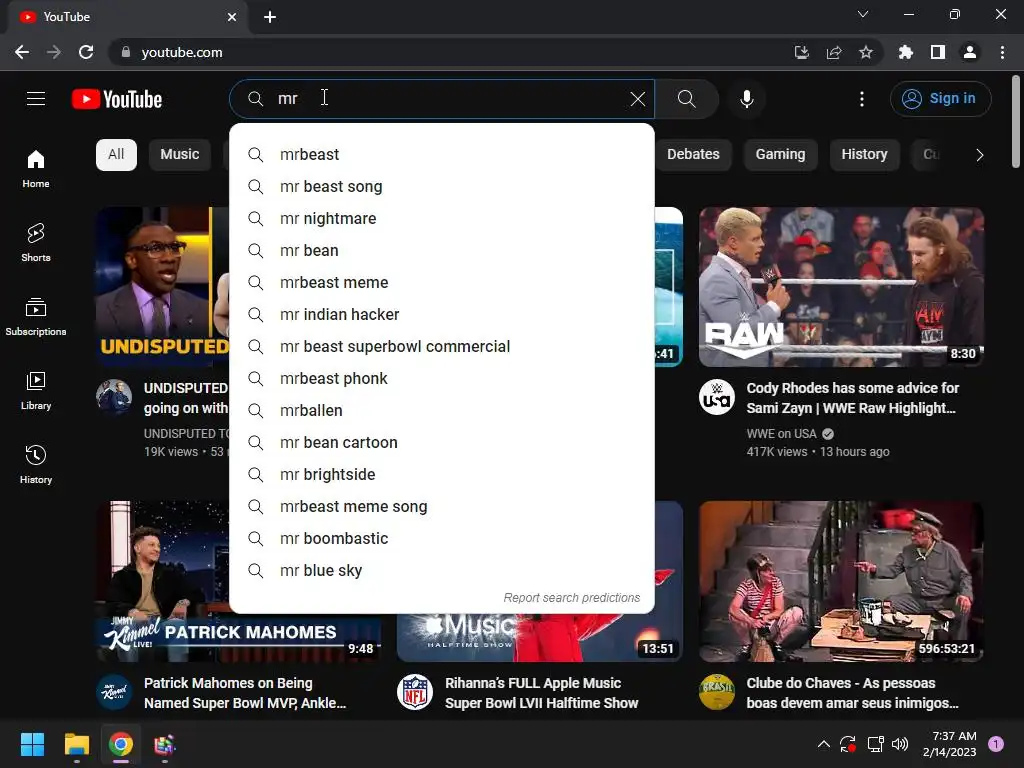Open Subscriptions from the sidebar
The height and width of the screenshot is (768, 1024).
pos(36,316)
